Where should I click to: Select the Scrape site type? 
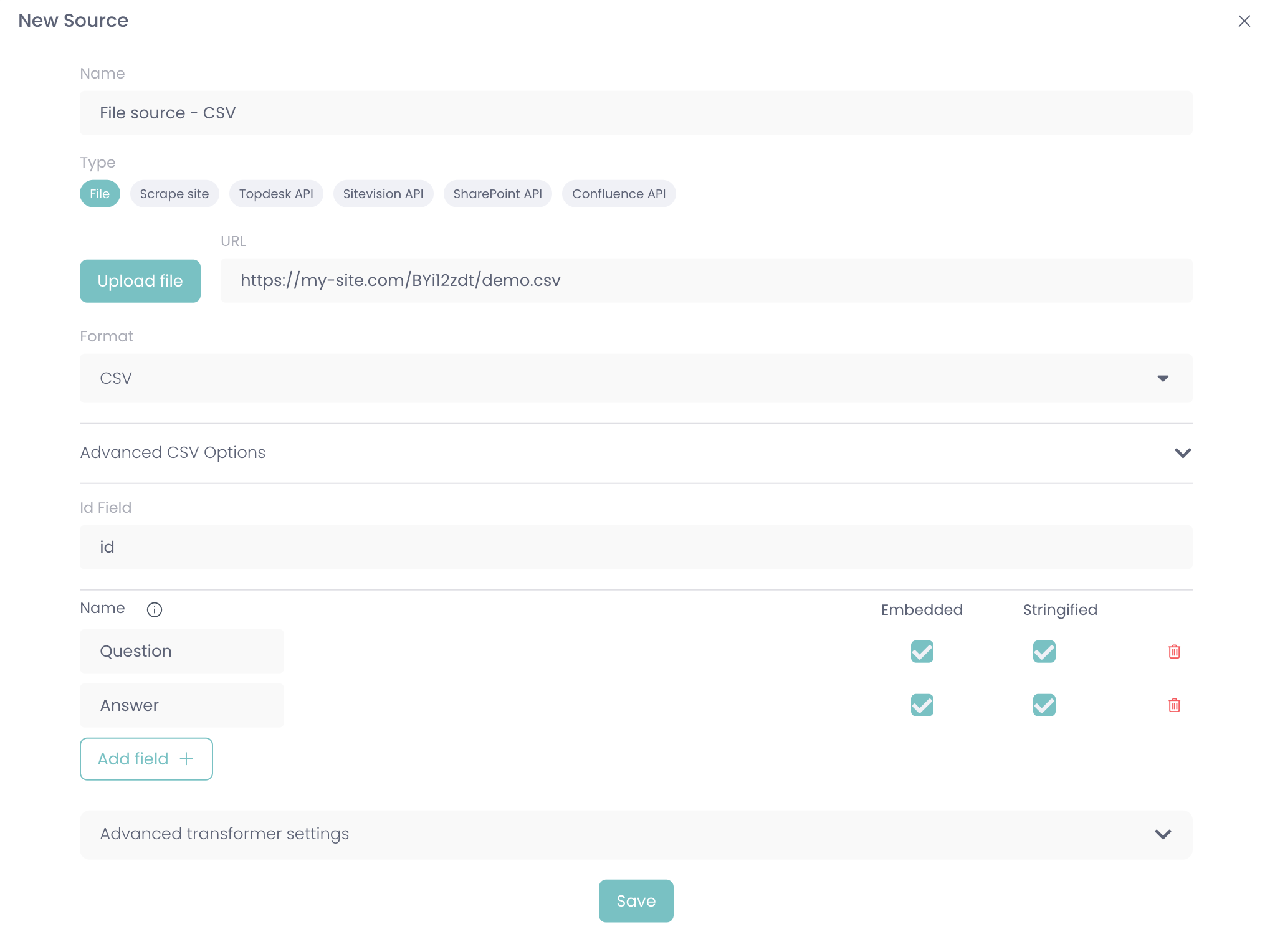[174, 194]
